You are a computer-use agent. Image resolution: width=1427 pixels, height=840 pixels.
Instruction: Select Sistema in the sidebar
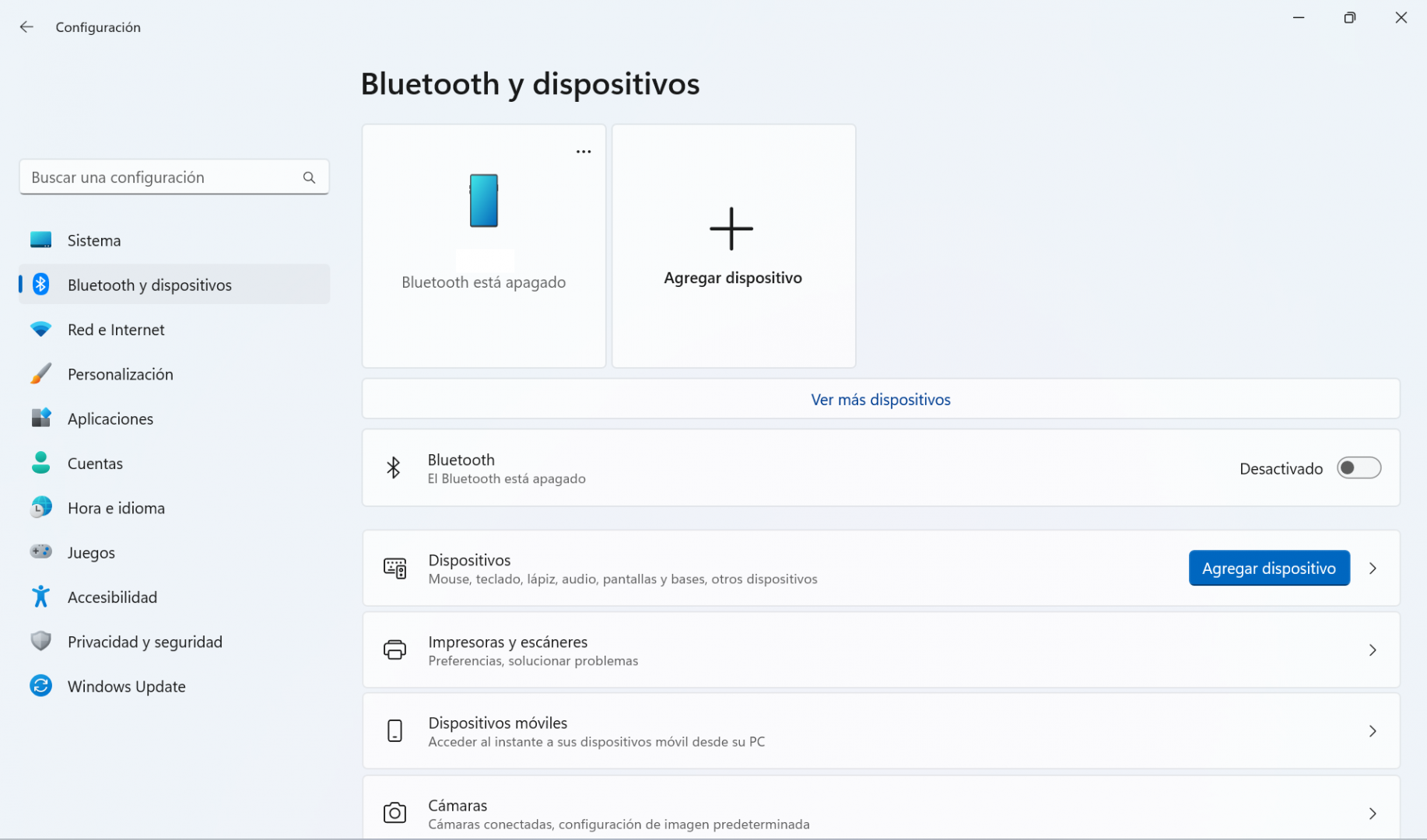click(94, 240)
